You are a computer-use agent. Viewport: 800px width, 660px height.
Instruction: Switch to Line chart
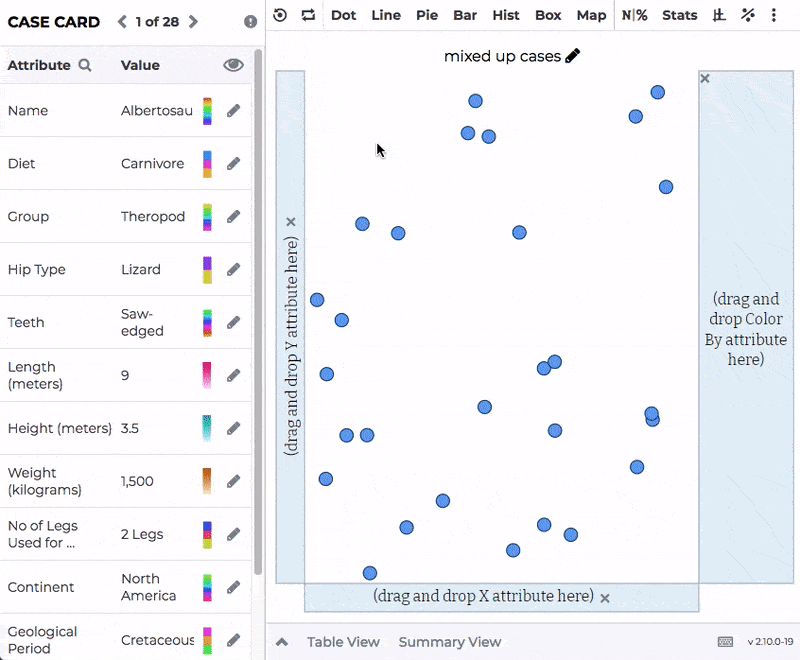[386, 15]
